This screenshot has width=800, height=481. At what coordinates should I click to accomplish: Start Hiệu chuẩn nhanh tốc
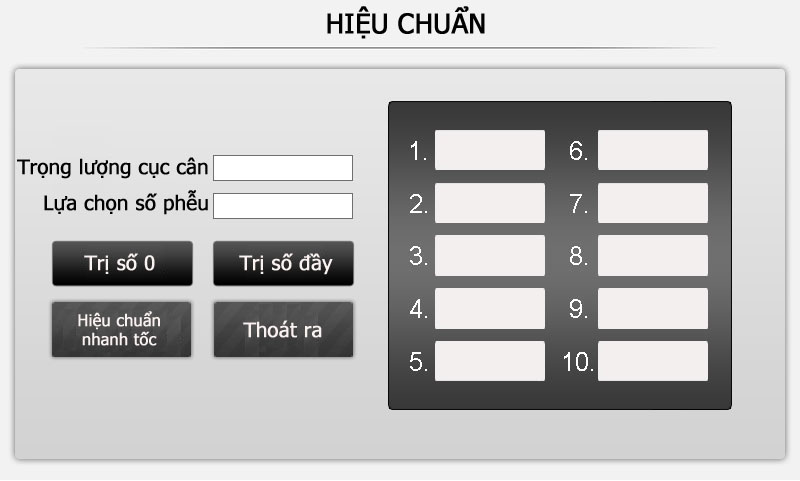[x=119, y=329]
